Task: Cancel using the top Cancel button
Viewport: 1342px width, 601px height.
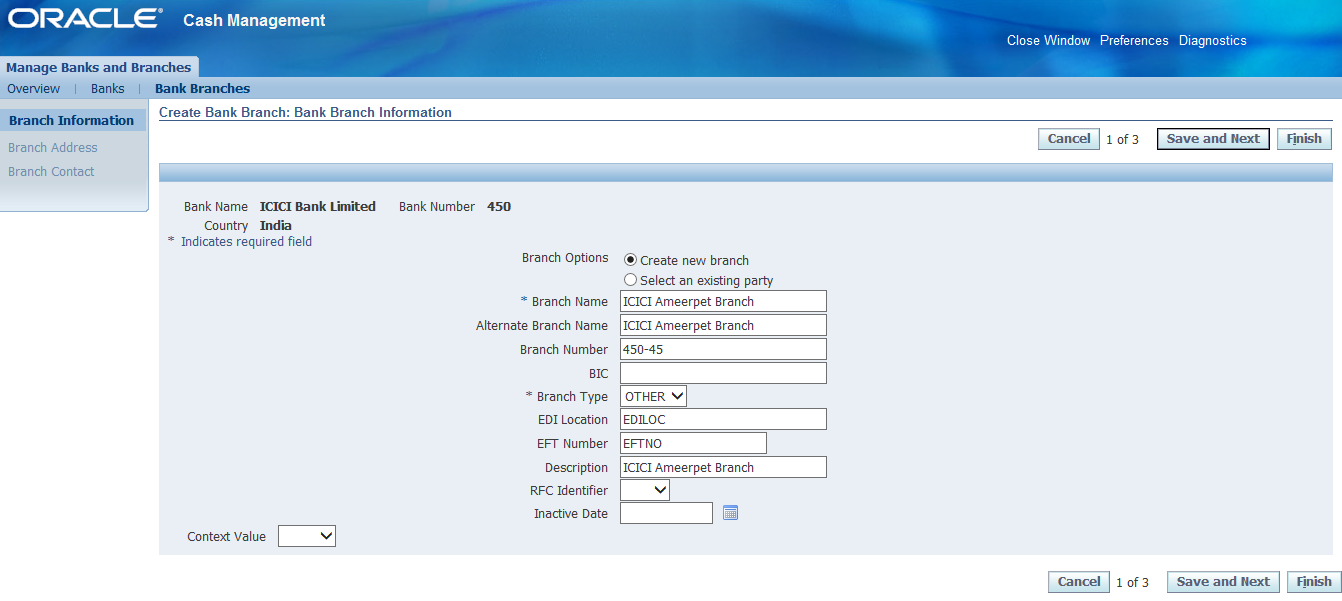Action: 1068,139
